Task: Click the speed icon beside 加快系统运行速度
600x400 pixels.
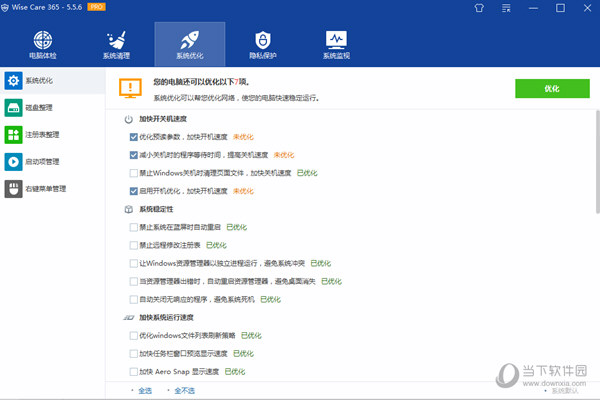Action: click(x=129, y=318)
